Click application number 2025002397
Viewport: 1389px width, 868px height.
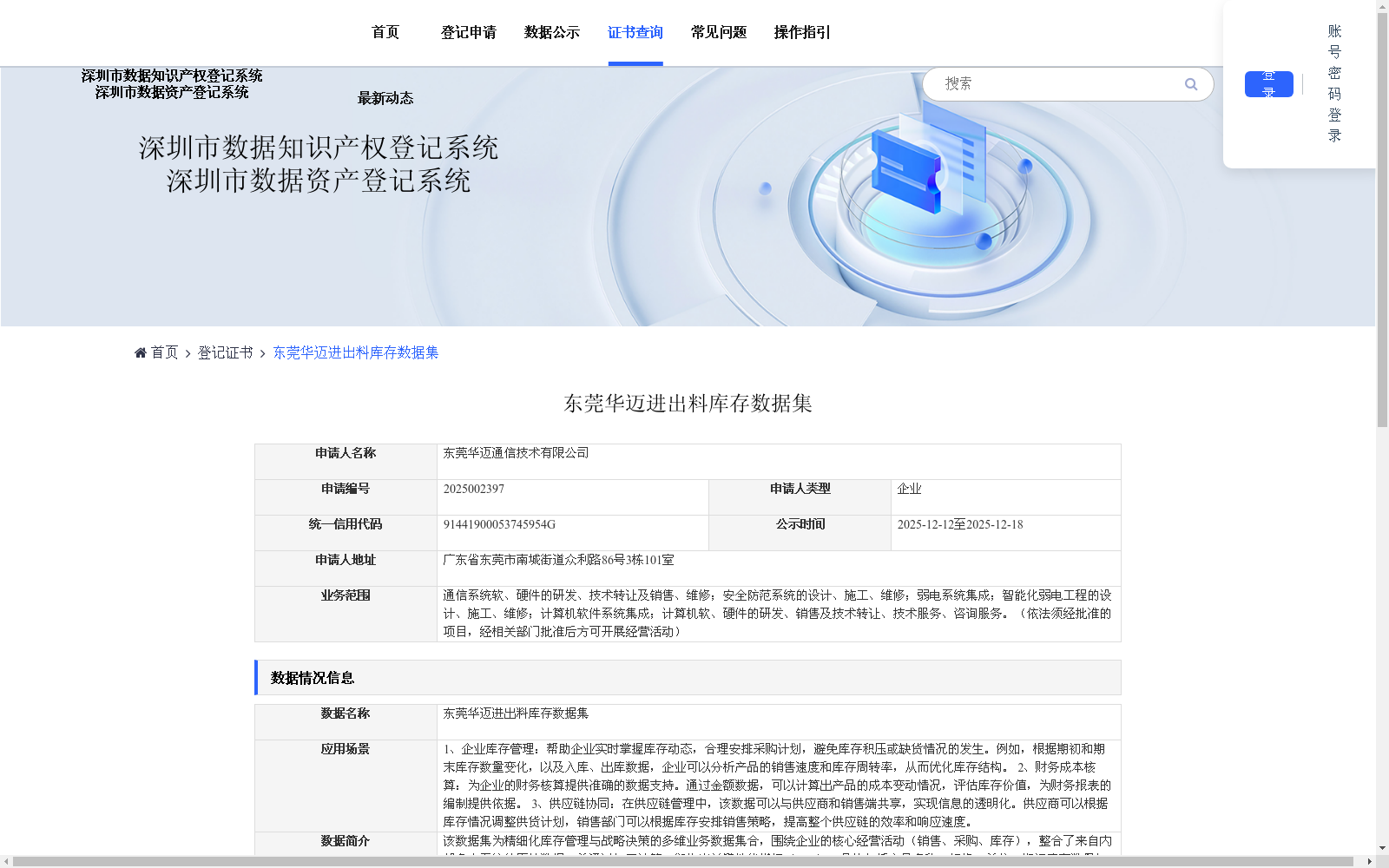(x=474, y=489)
